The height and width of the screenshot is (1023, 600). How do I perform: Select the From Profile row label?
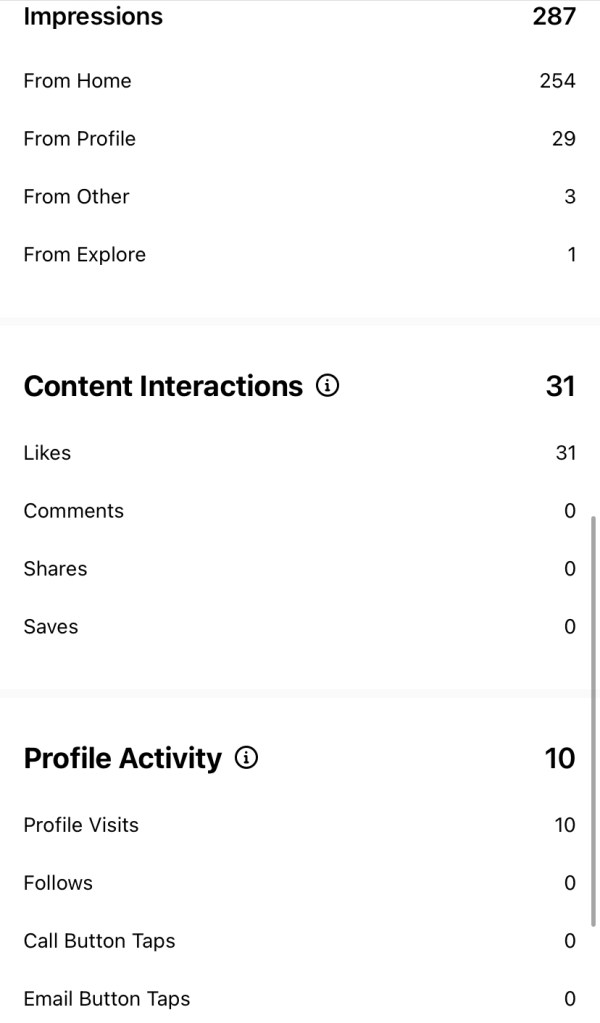coord(79,139)
